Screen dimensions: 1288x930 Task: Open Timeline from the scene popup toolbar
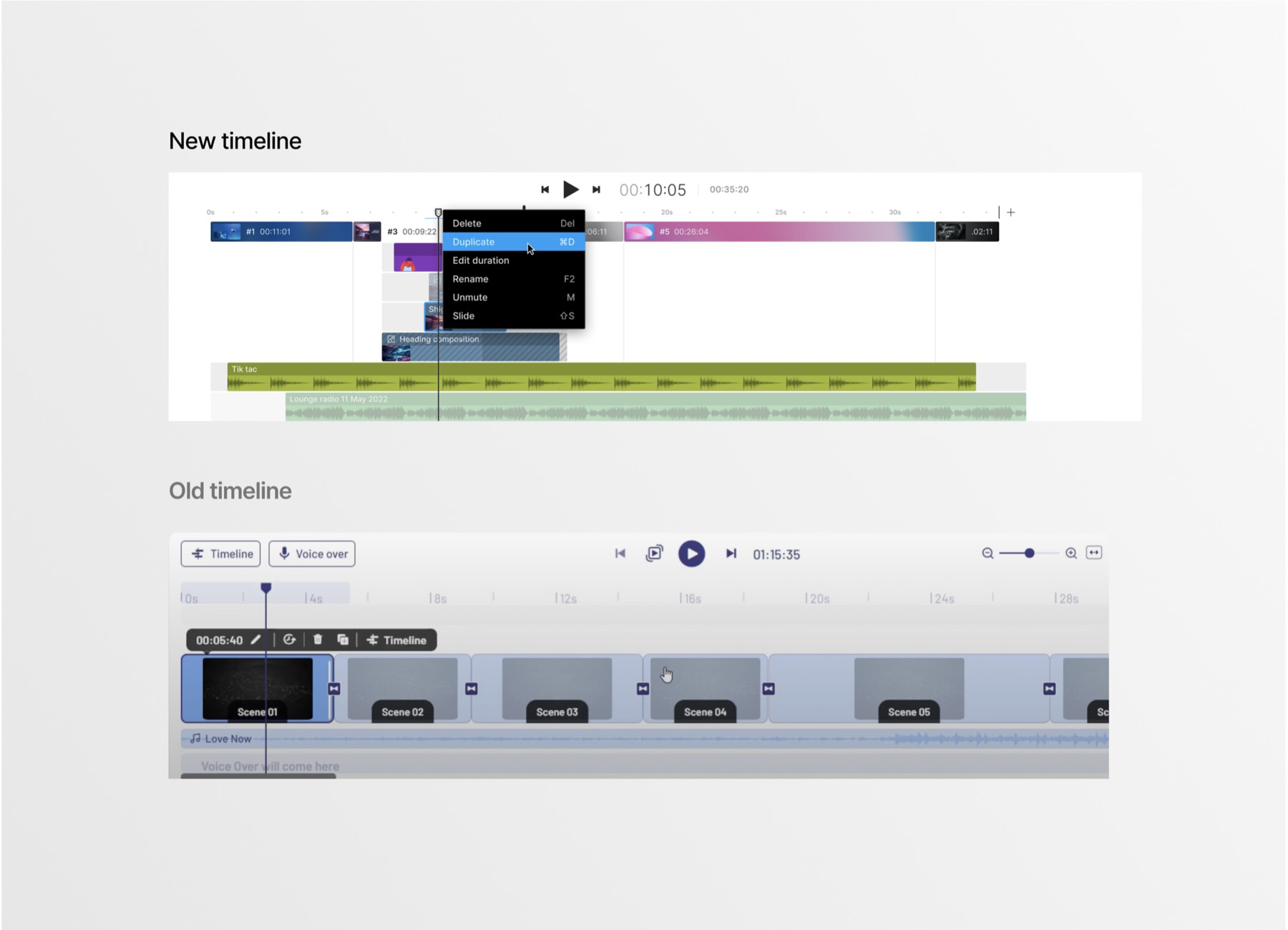tap(396, 640)
